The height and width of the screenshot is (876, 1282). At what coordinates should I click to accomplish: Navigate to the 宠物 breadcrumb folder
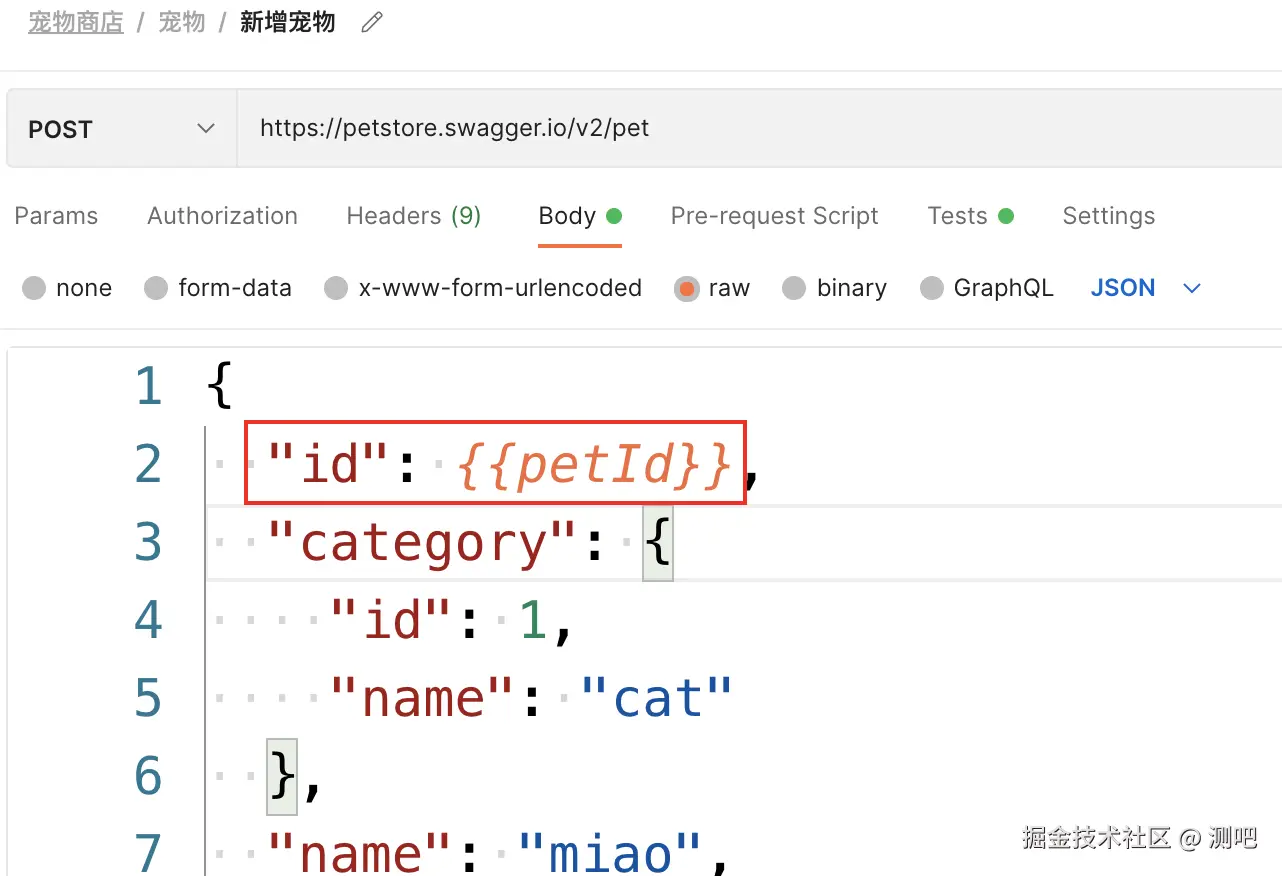tap(181, 22)
